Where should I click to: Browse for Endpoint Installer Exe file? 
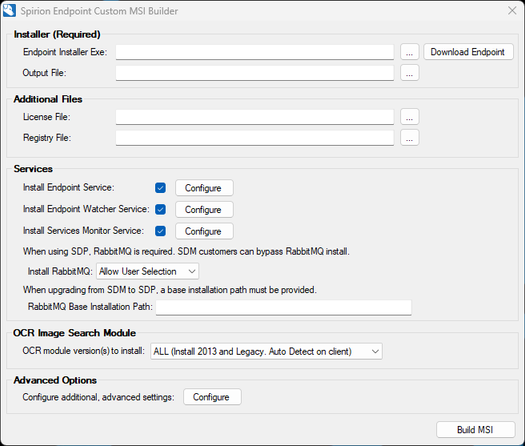pos(409,52)
